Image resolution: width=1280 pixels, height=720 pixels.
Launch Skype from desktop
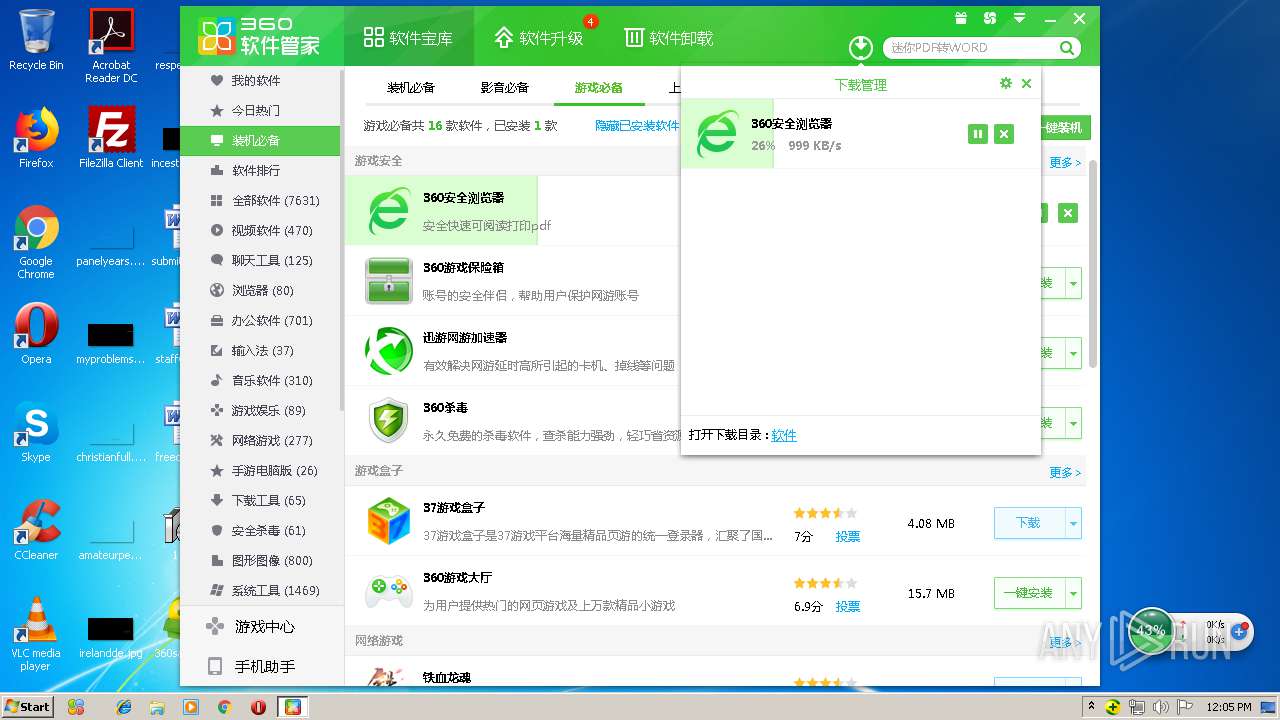36,431
